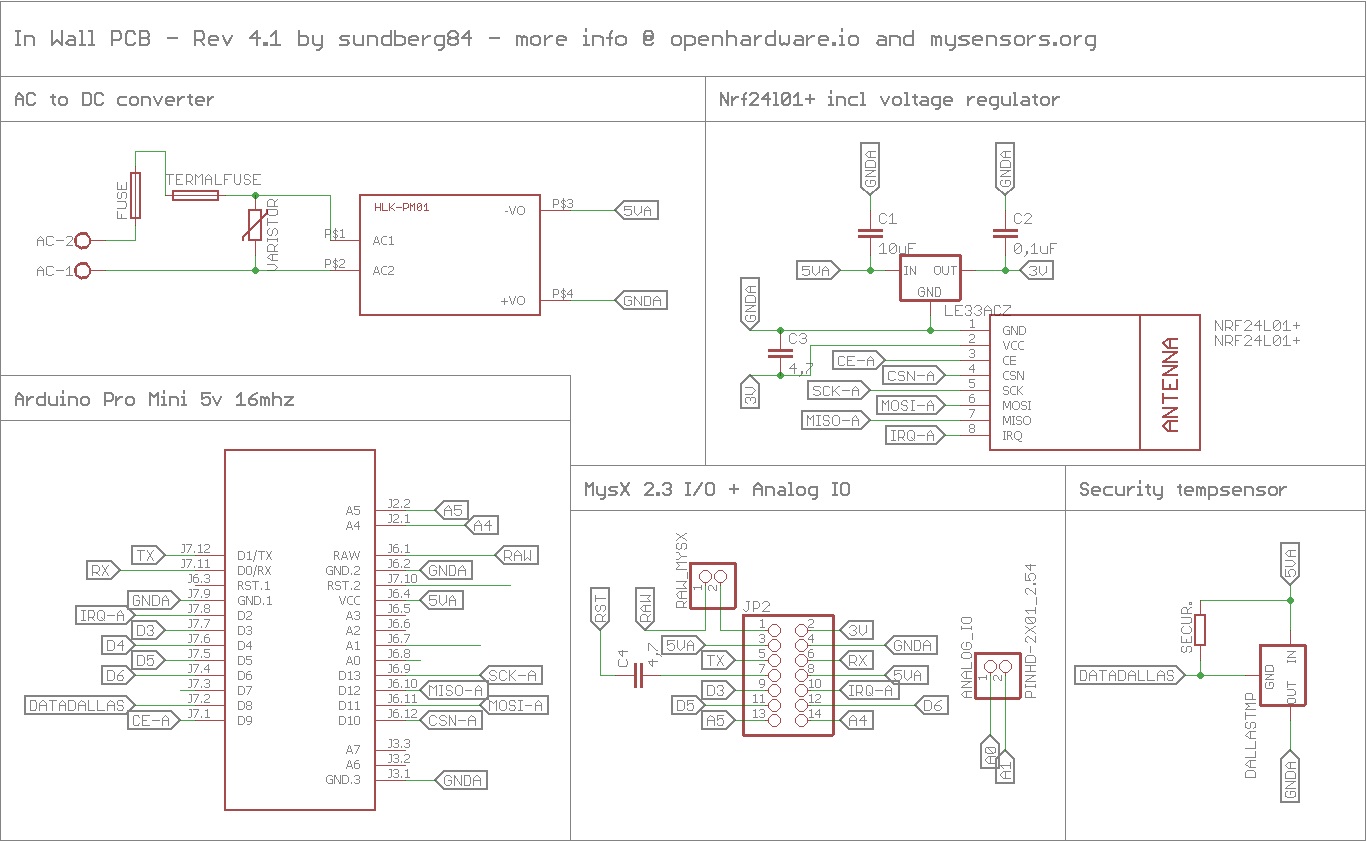Click the JP2 14-pin header
1367x842 pixels.
[788, 677]
